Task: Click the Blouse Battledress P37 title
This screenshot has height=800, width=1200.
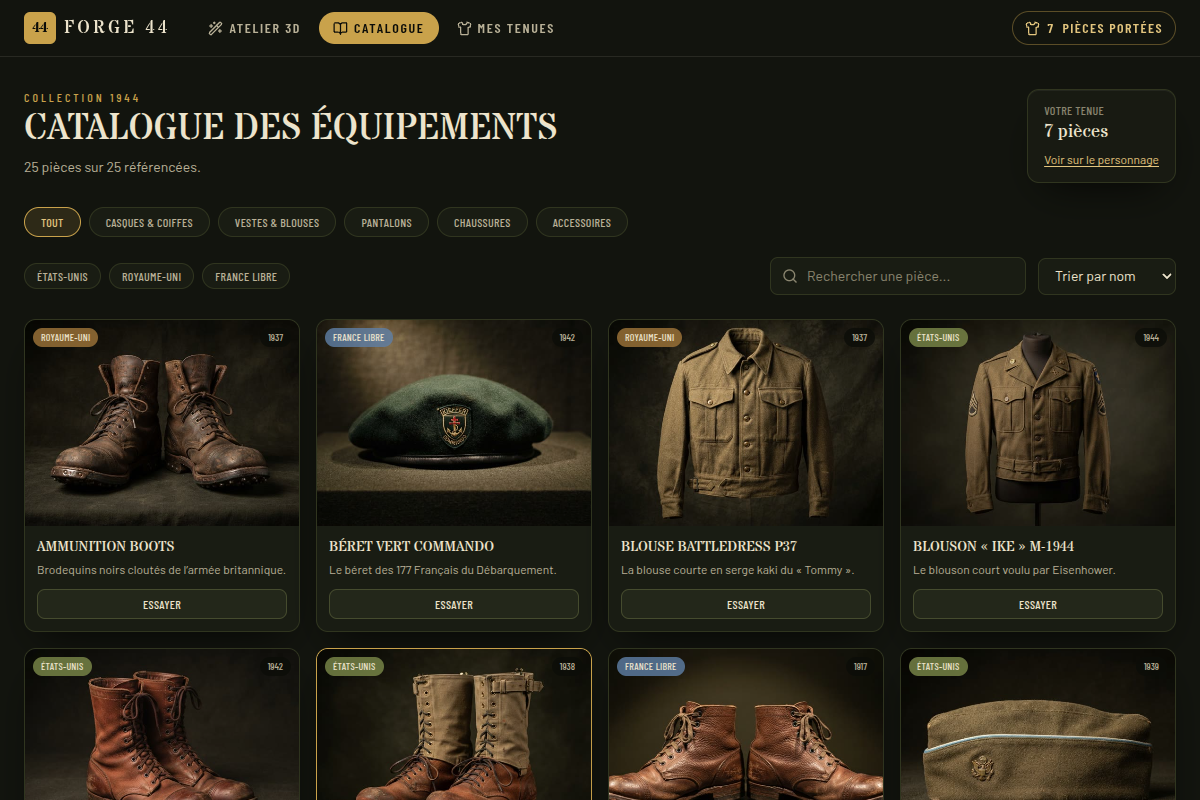Action: [710, 547]
